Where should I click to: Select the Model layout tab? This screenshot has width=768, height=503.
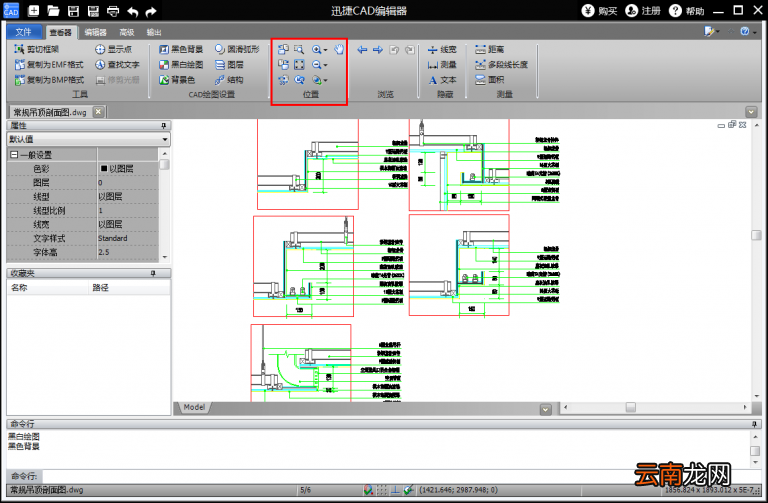click(x=194, y=407)
